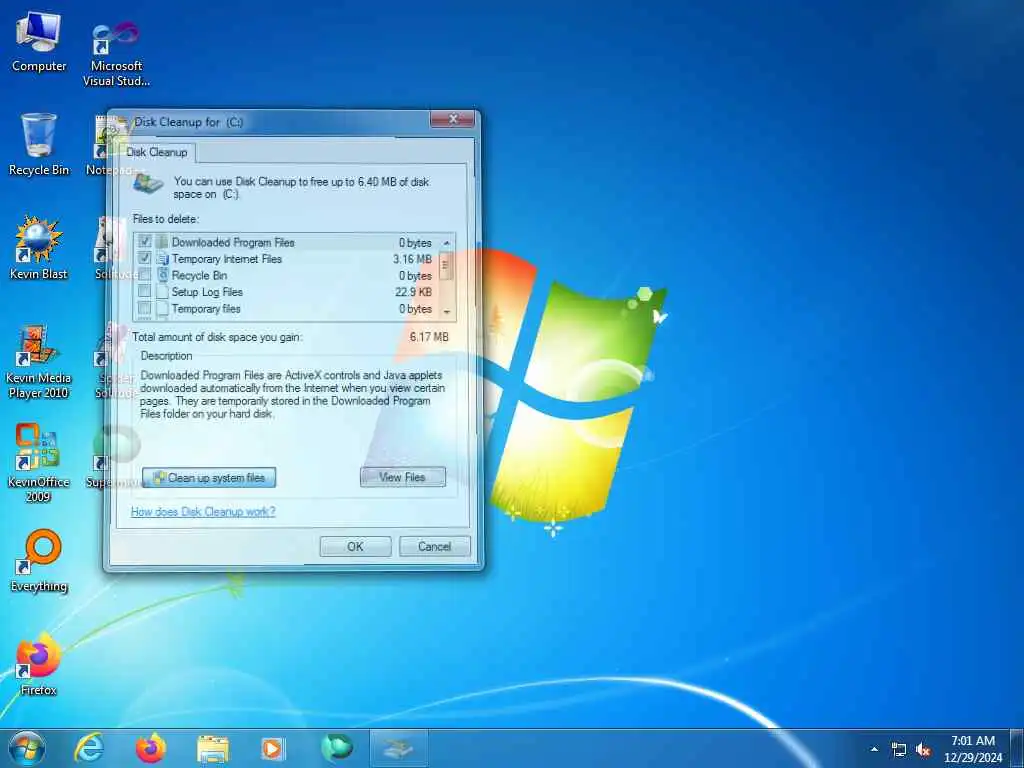Click the drive icon beside the cleanup message

pos(148,182)
